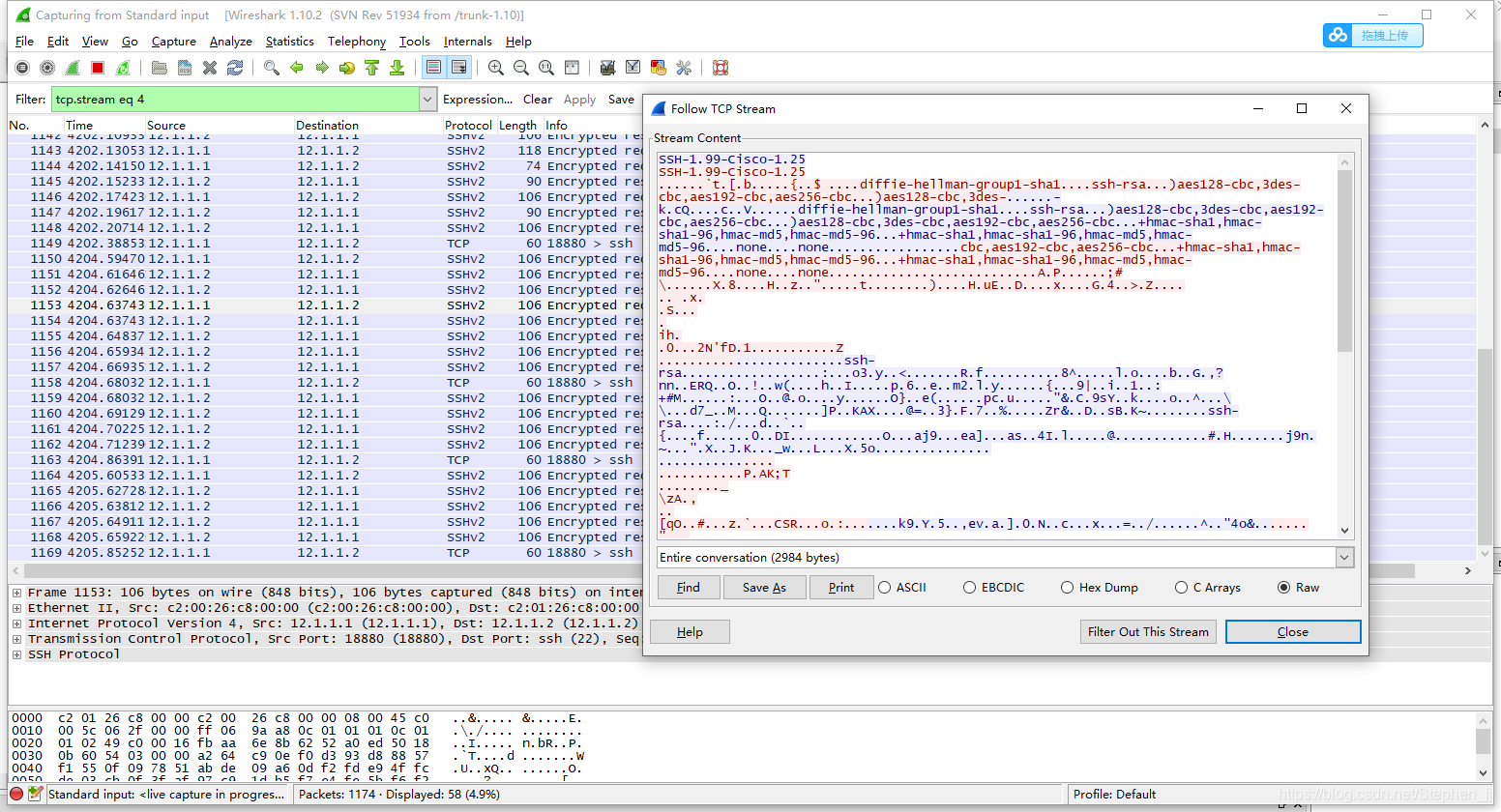Select Hex Dump stream format

[1100, 588]
